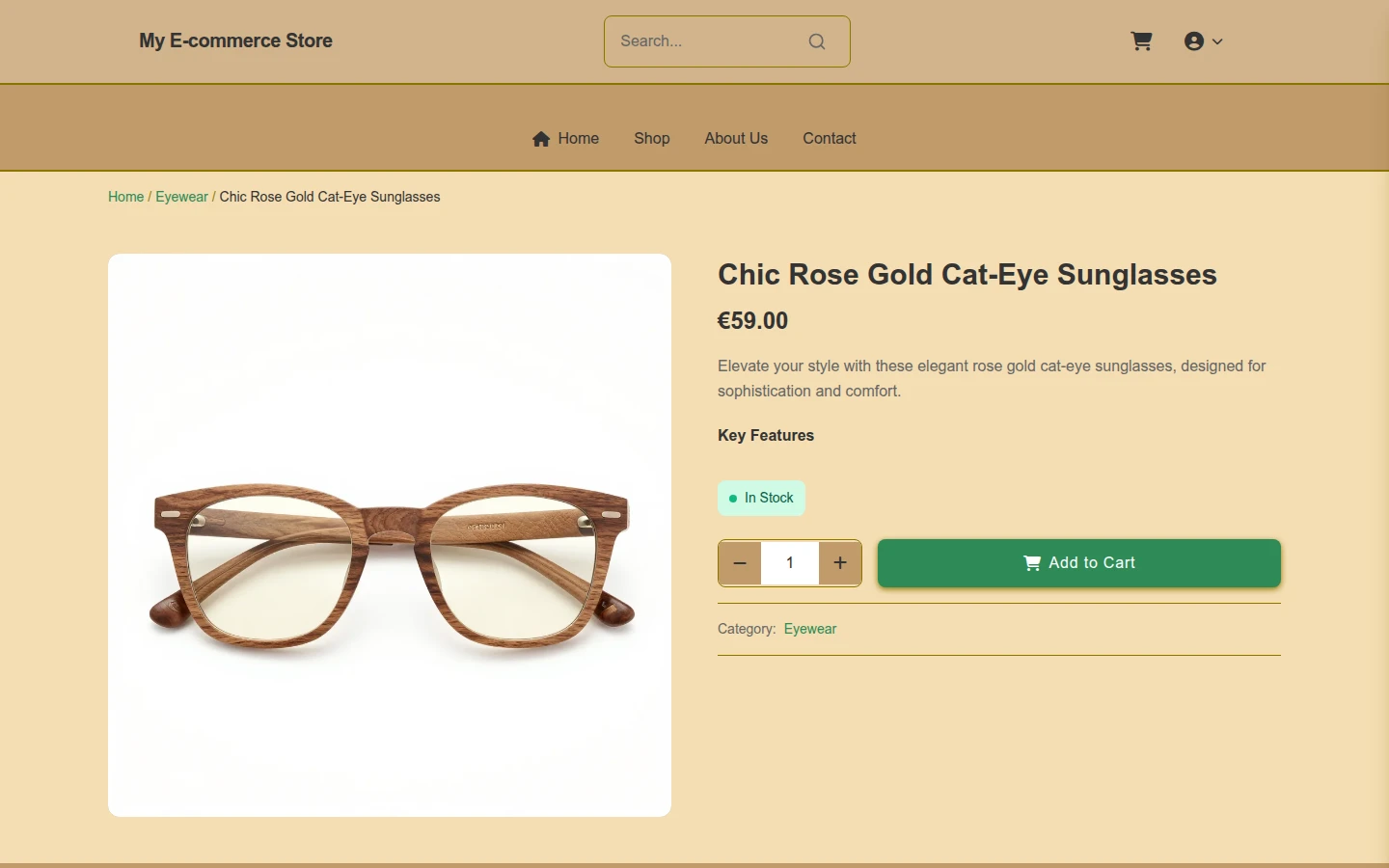Screen dimensions: 1389x868
Task: Navigate to About Us page
Action: click(x=736, y=139)
